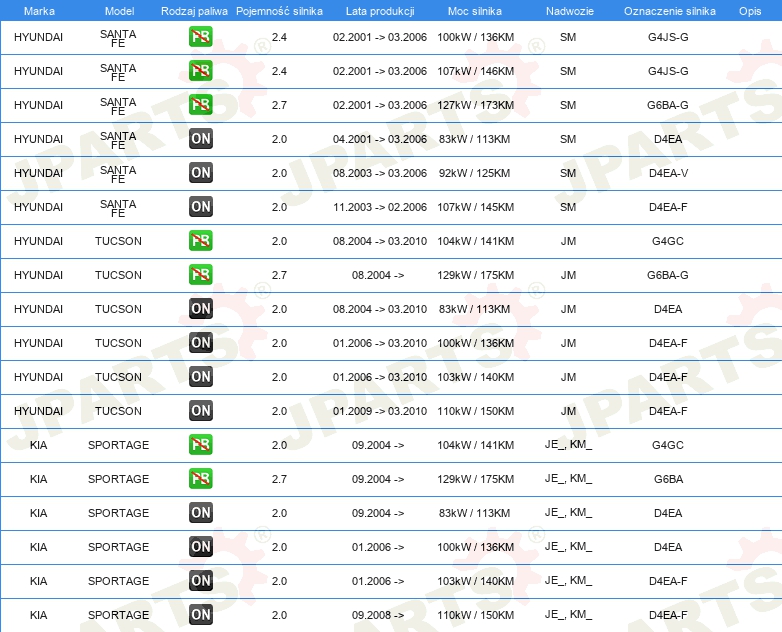This screenshot has height=632, width=782.
Task: Click diesel ON icon in Sportage 100kW/136KM row
Action: [200, 547]
